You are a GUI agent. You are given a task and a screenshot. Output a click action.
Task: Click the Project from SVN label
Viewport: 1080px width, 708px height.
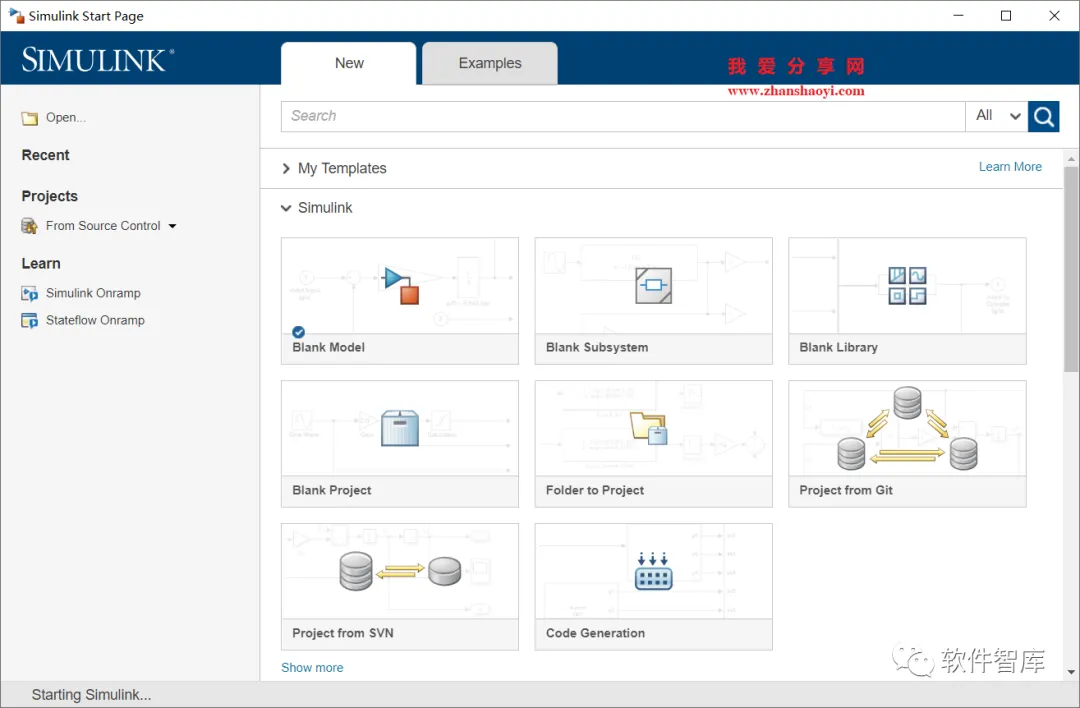pyautogui.click(x=342, y=633)
